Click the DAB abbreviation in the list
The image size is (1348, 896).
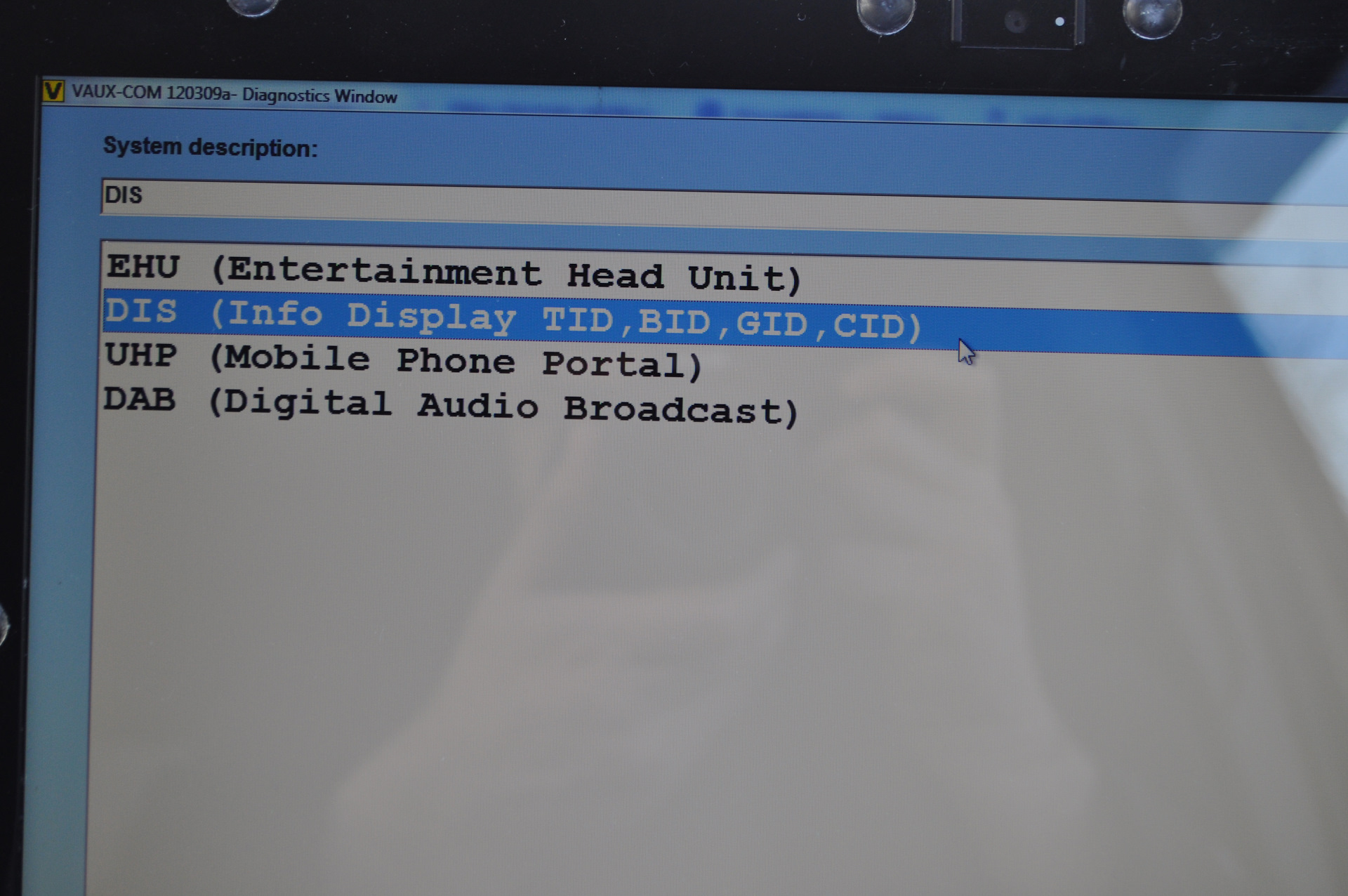[x=139, y=400]
